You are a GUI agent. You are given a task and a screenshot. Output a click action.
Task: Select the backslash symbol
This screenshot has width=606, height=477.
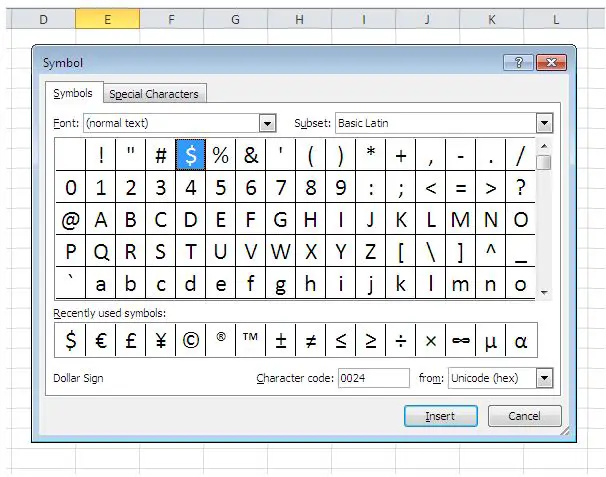[x=431, y=251]
